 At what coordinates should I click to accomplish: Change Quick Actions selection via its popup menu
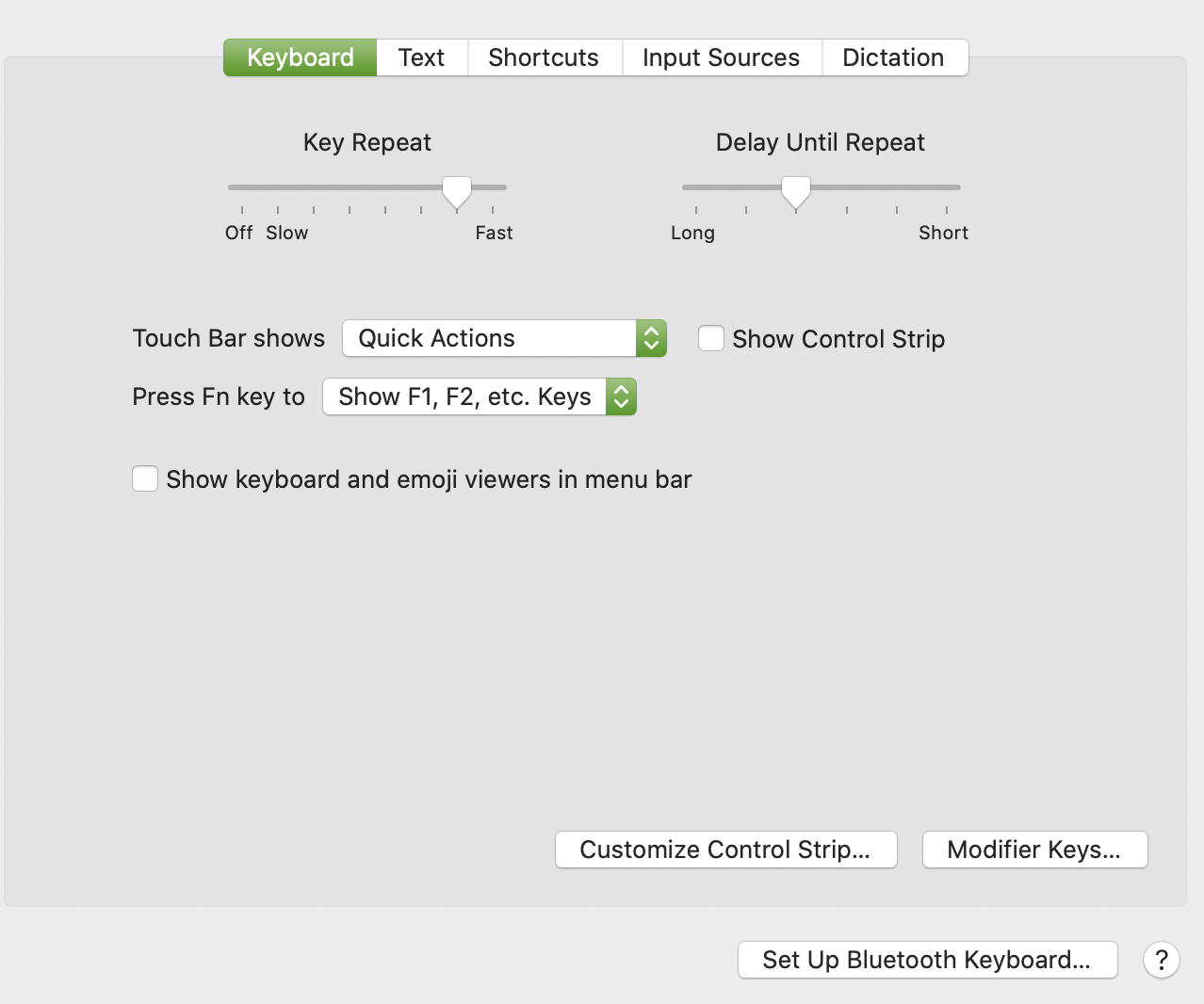tap(504, 338)
